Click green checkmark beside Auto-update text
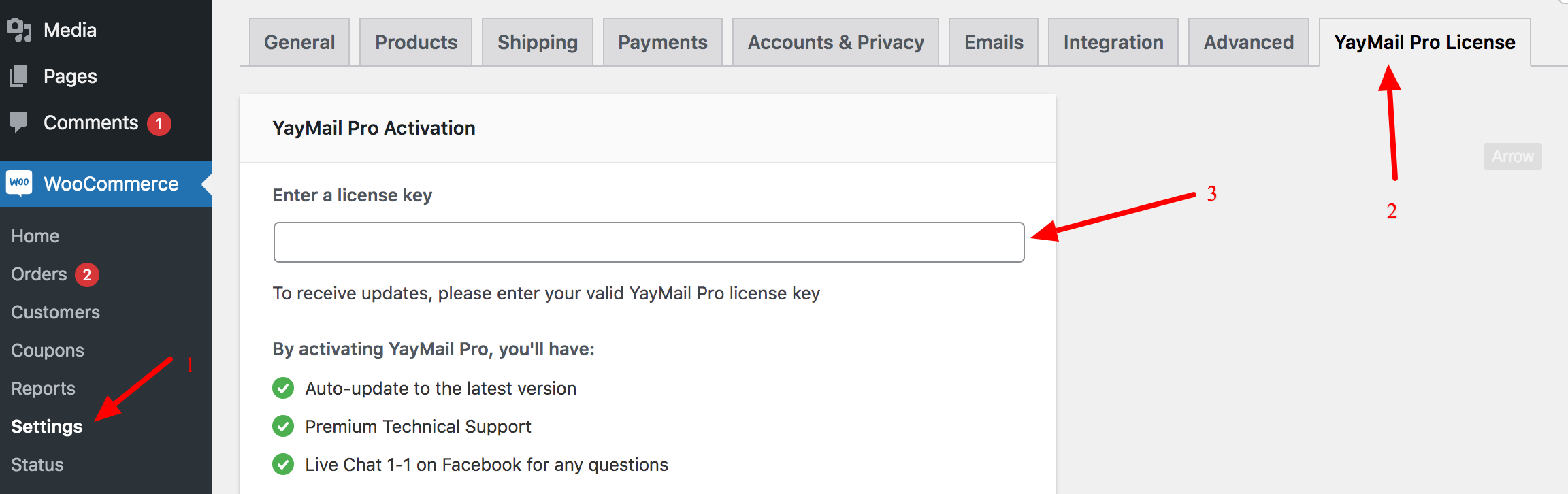This screenshot has width=1568, height=494. tap(283, 388)
